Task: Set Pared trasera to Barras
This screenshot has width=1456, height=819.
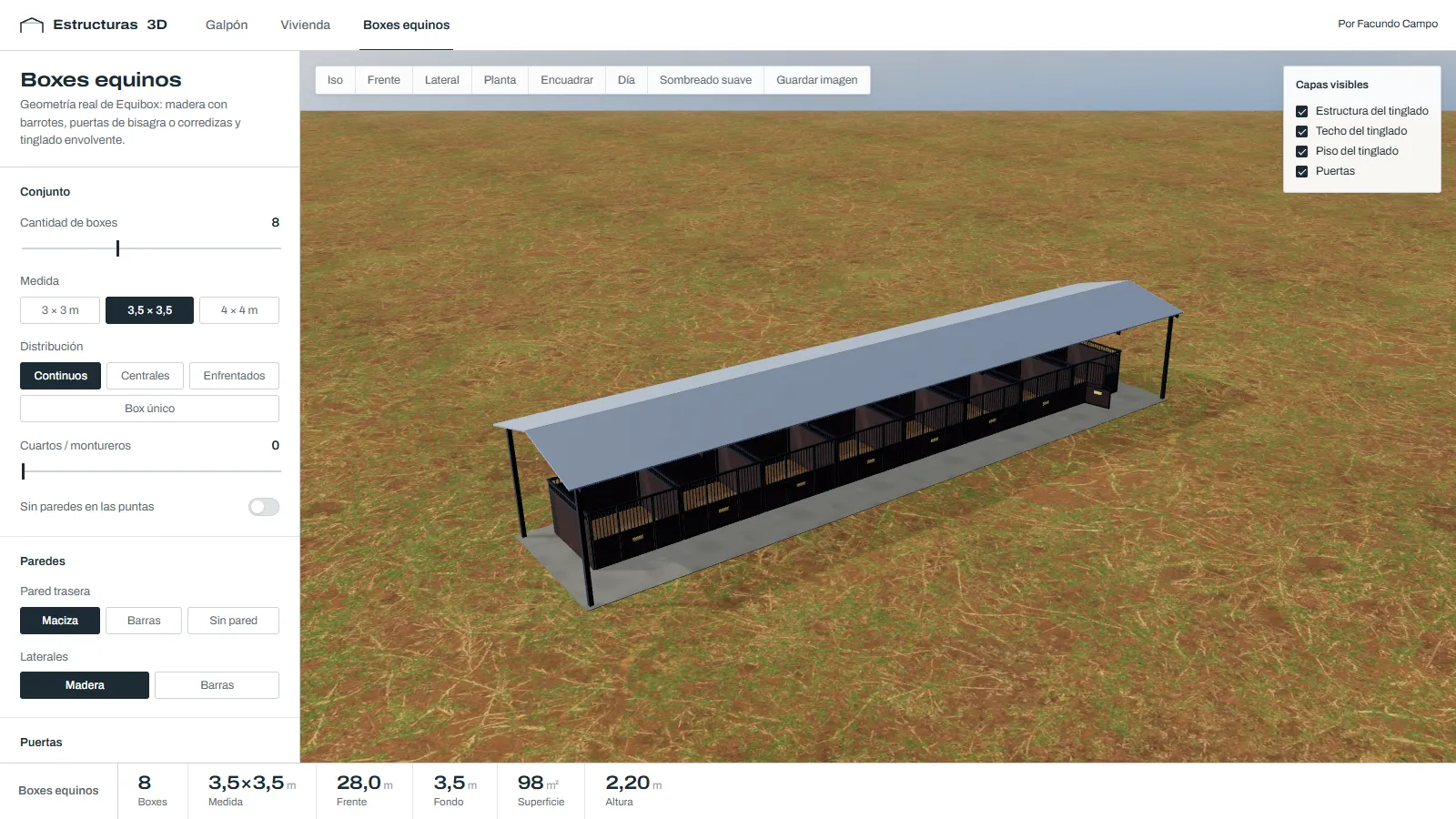Action: click(144, 621)
